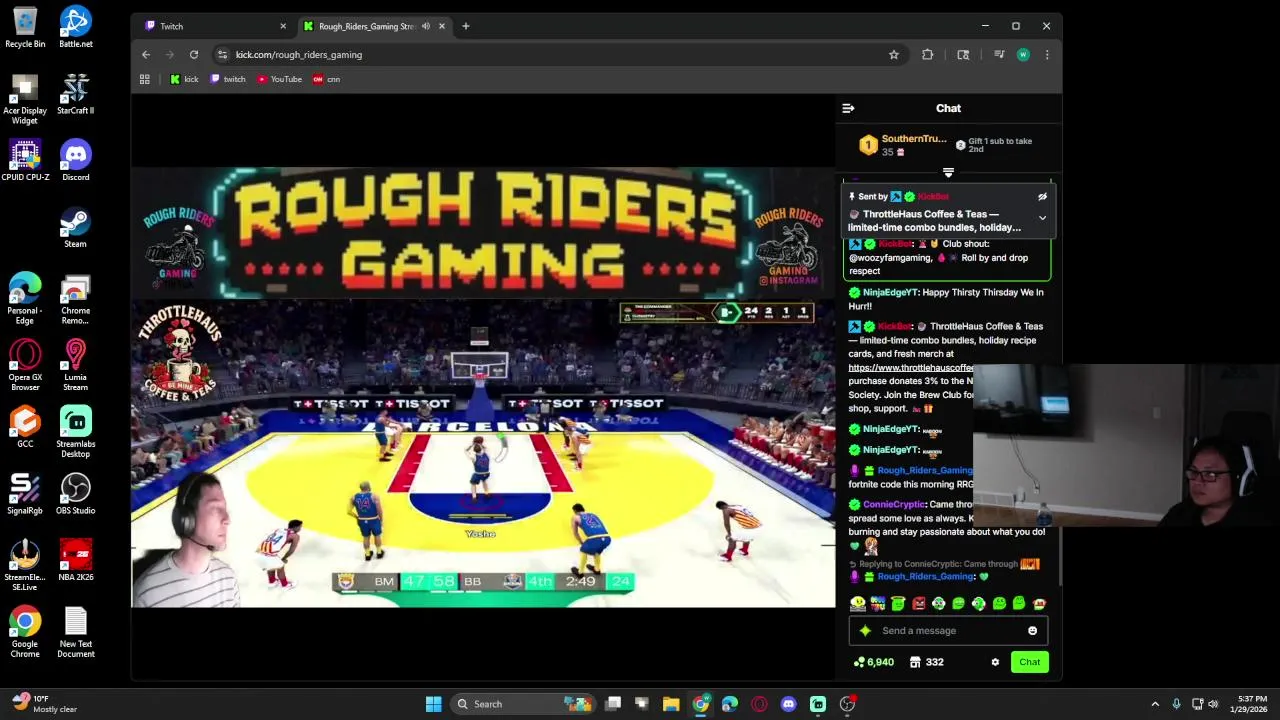View channel points balance 6,940
The image size is (1280, 720).
873,662
